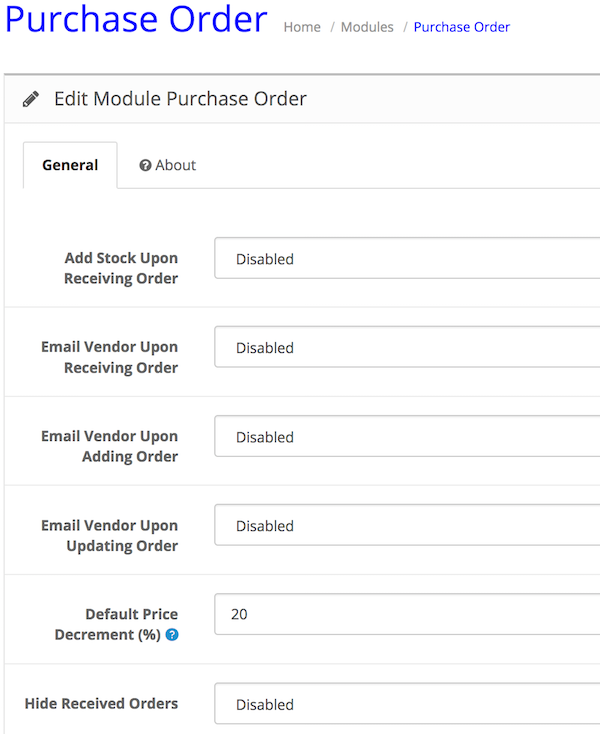Click the question mark icon on About tab
600x734 pixels.
[146, 165]
